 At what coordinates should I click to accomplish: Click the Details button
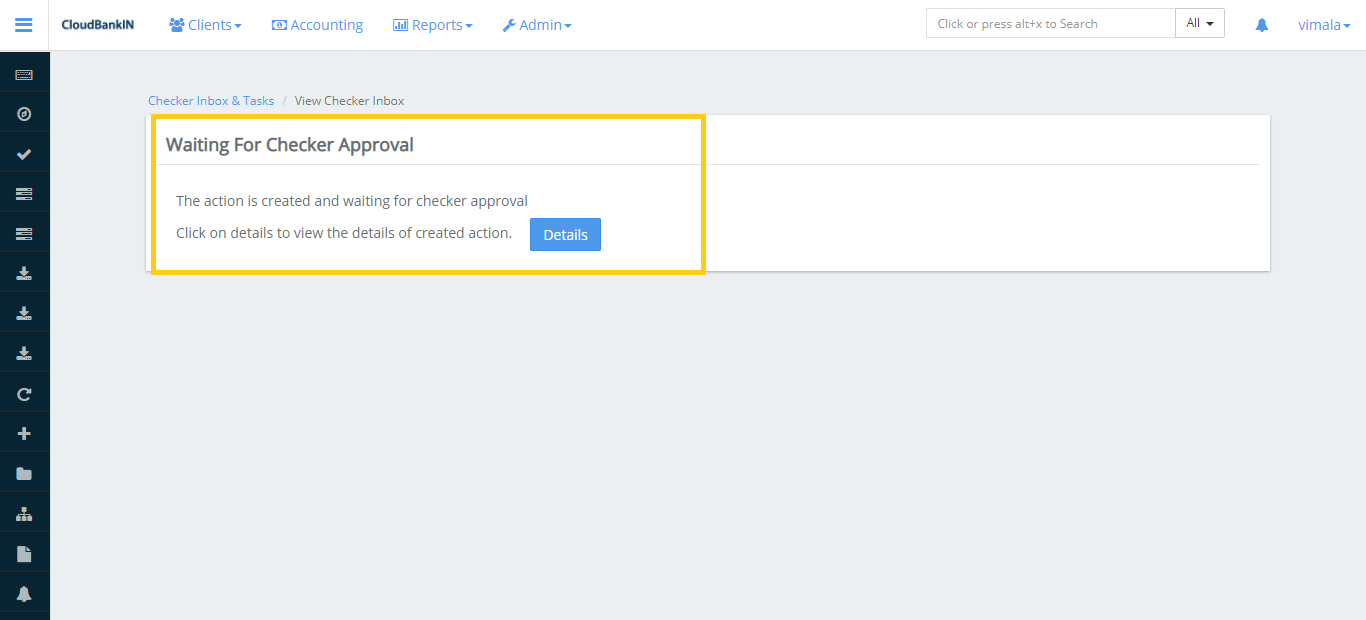pyautogui.click(x=565, y=234)
